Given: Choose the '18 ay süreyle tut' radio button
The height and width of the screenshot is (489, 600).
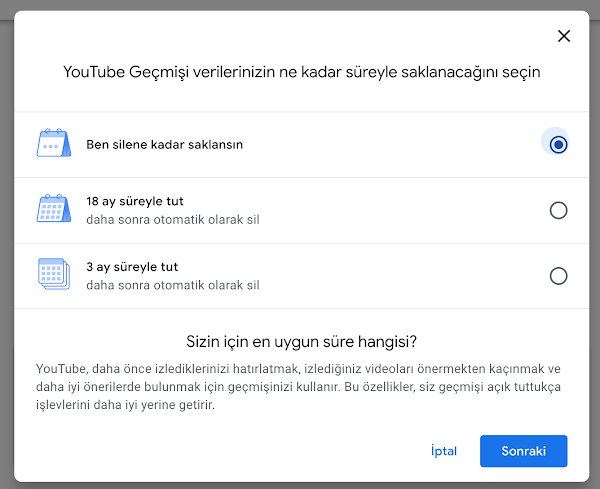Looking at the screenshot, I should point(558,210).
